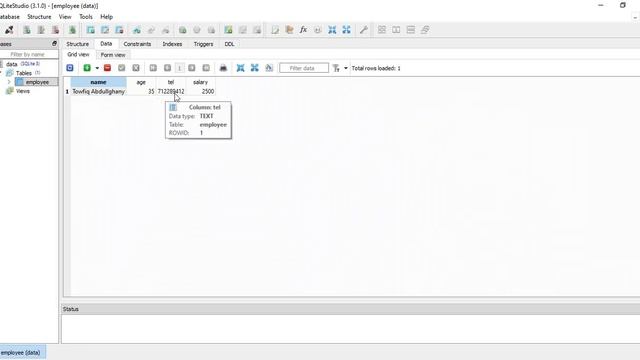Click the Tile windows vertically icon
This screenshot has width=640, height=360.
[x=411, y=30]
